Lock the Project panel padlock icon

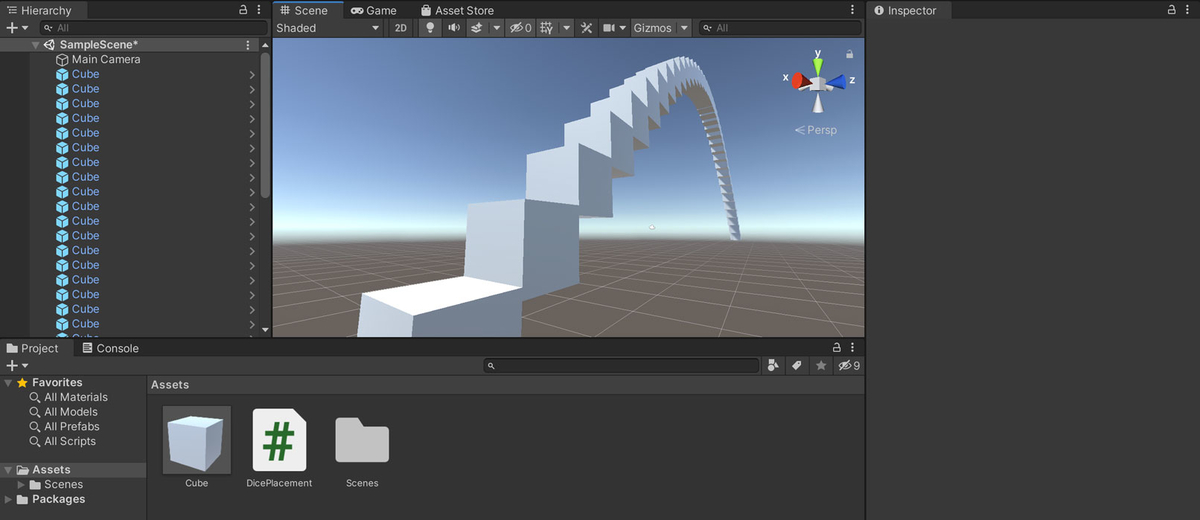[837, 347]
